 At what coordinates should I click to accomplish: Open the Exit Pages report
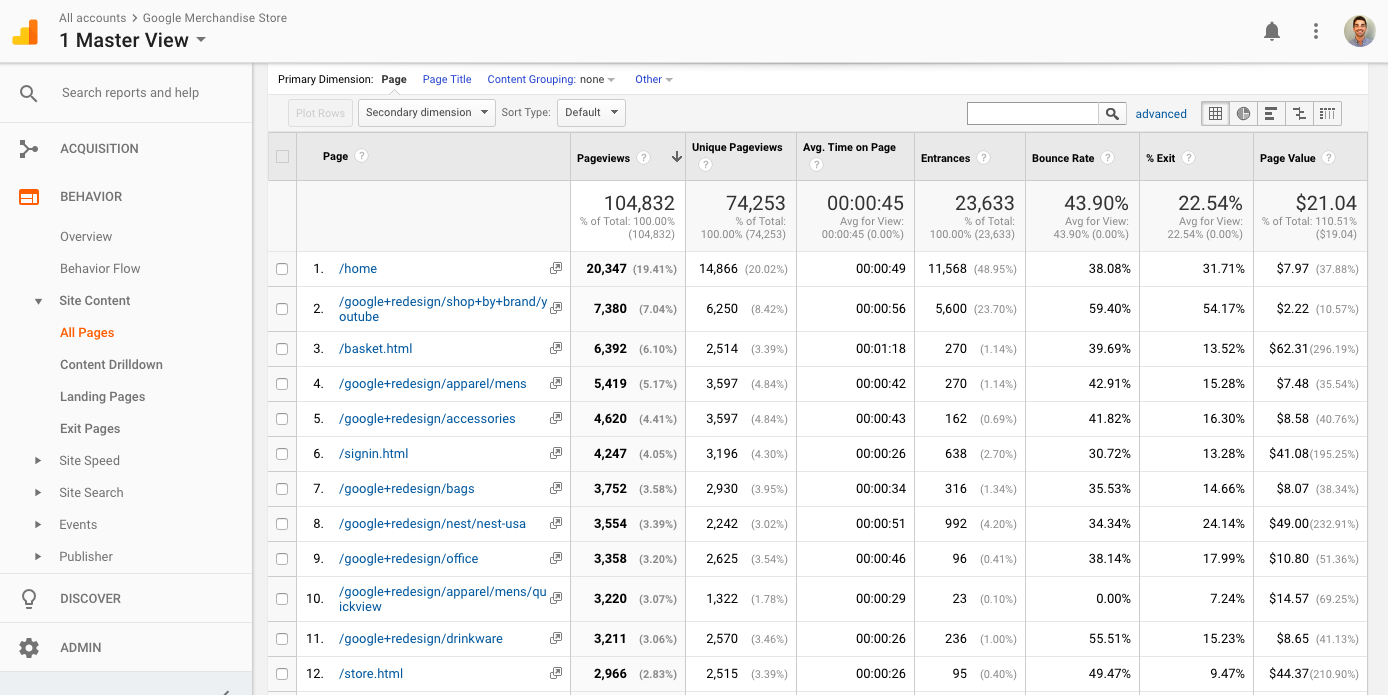tap(90, 429)
